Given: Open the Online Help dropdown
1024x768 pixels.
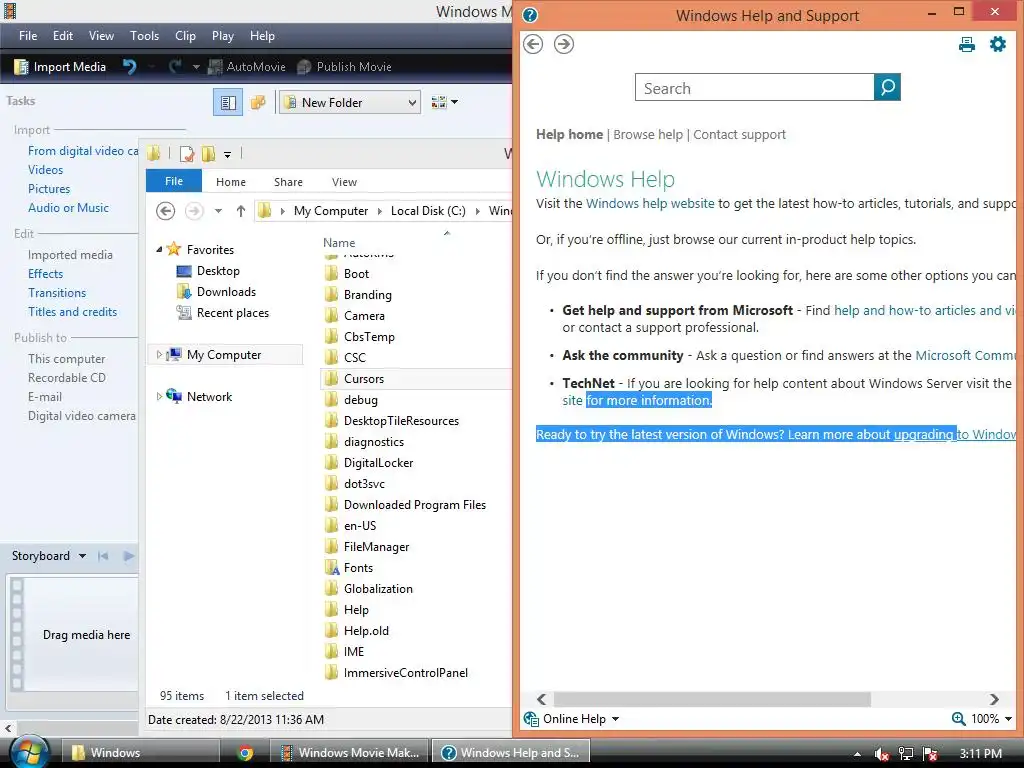Looking at the screenshot, I should point(571,719).
